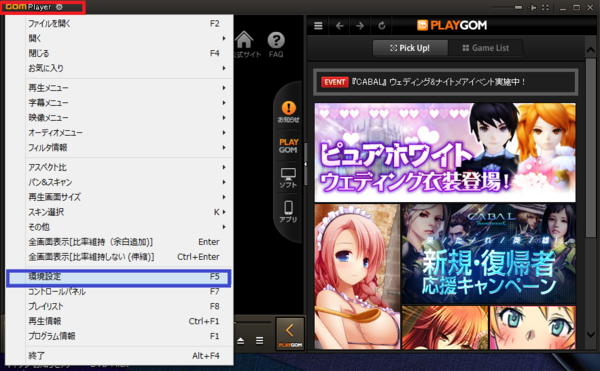Image resolution: width=600 pixels, height=371 pixels.
Task: Open the blonde green-eyed character thumbnail
Action: (533, 327)
